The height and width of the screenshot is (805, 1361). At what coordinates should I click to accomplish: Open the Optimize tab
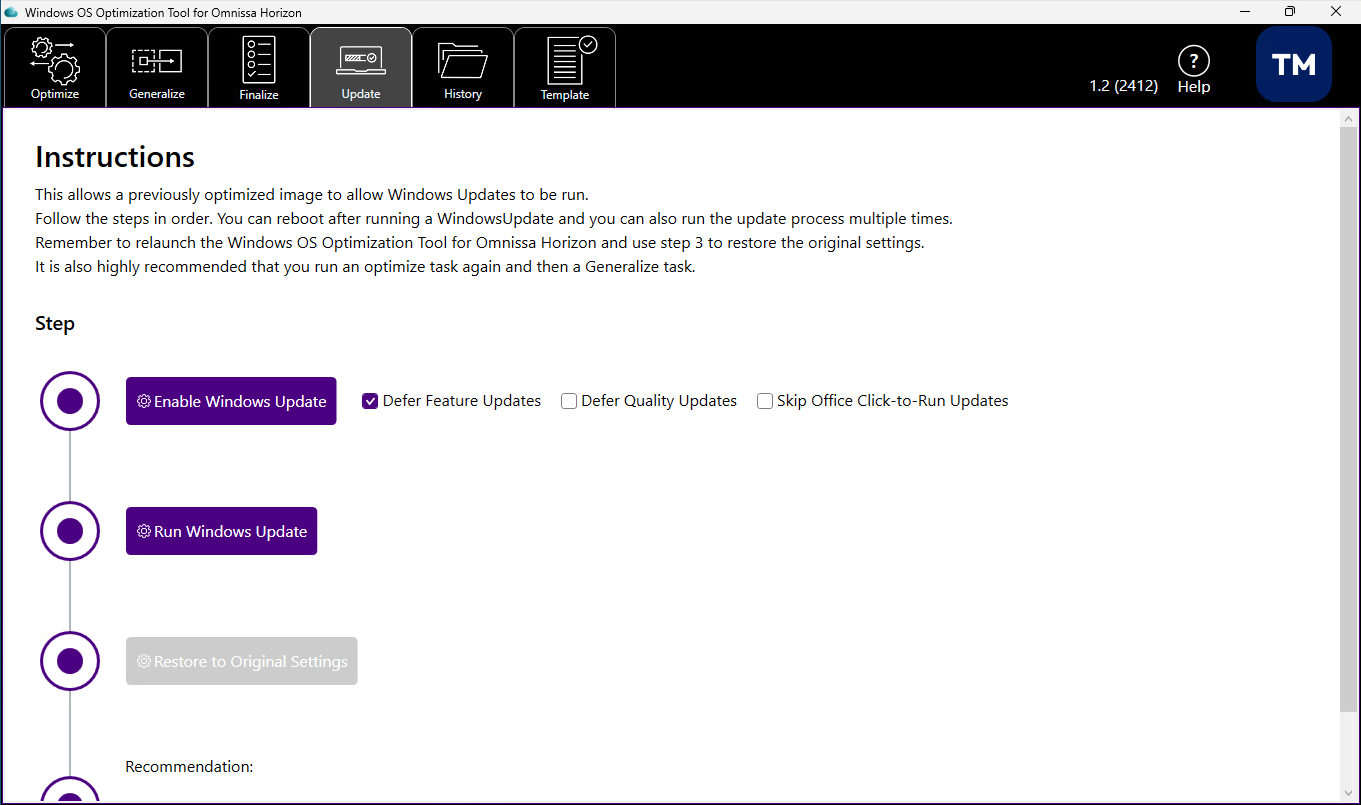click(55, 67)
